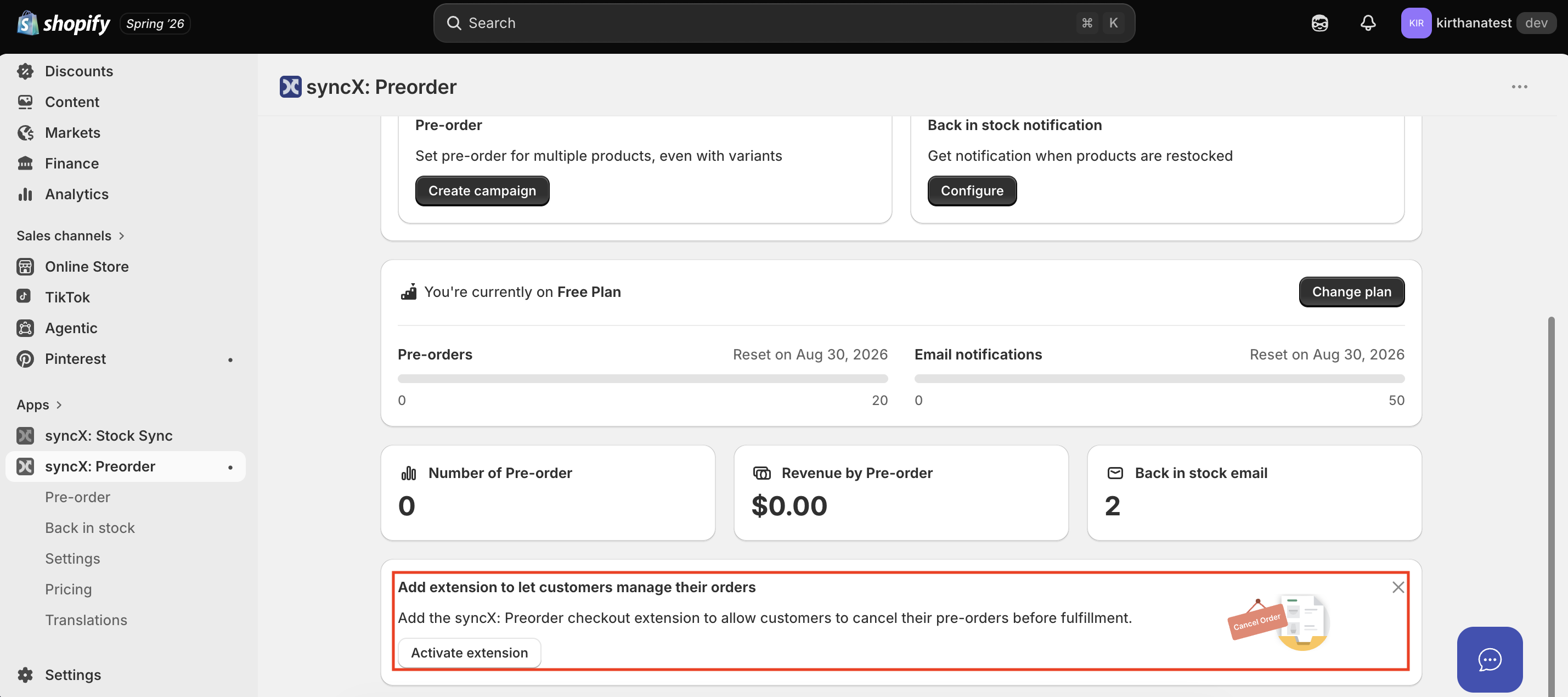Click the store Settings gear icon
Viewport: 1568px width, 697px height.
25,674
